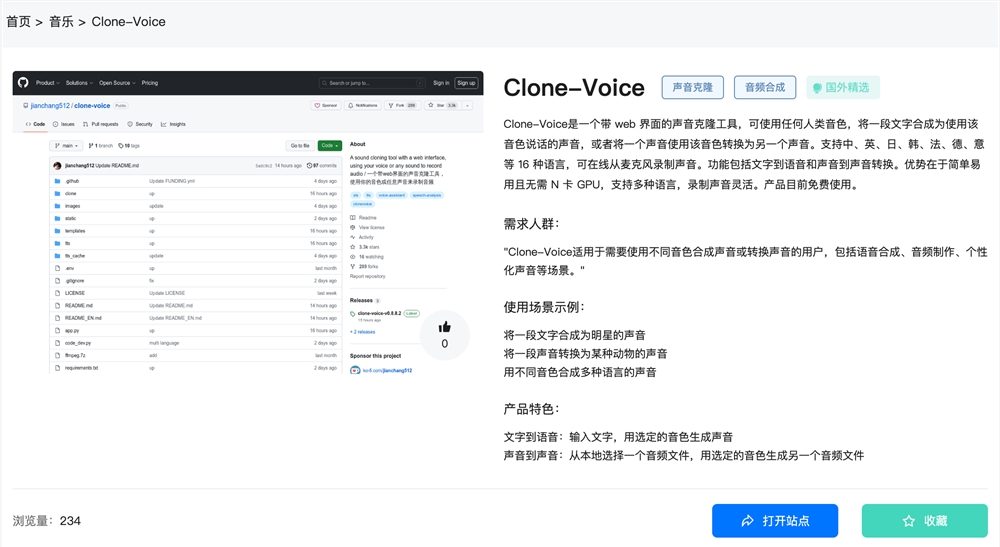Click the share arrow icon in 打开站点
The image size is (1000, 547).
[x=747, y=521]
